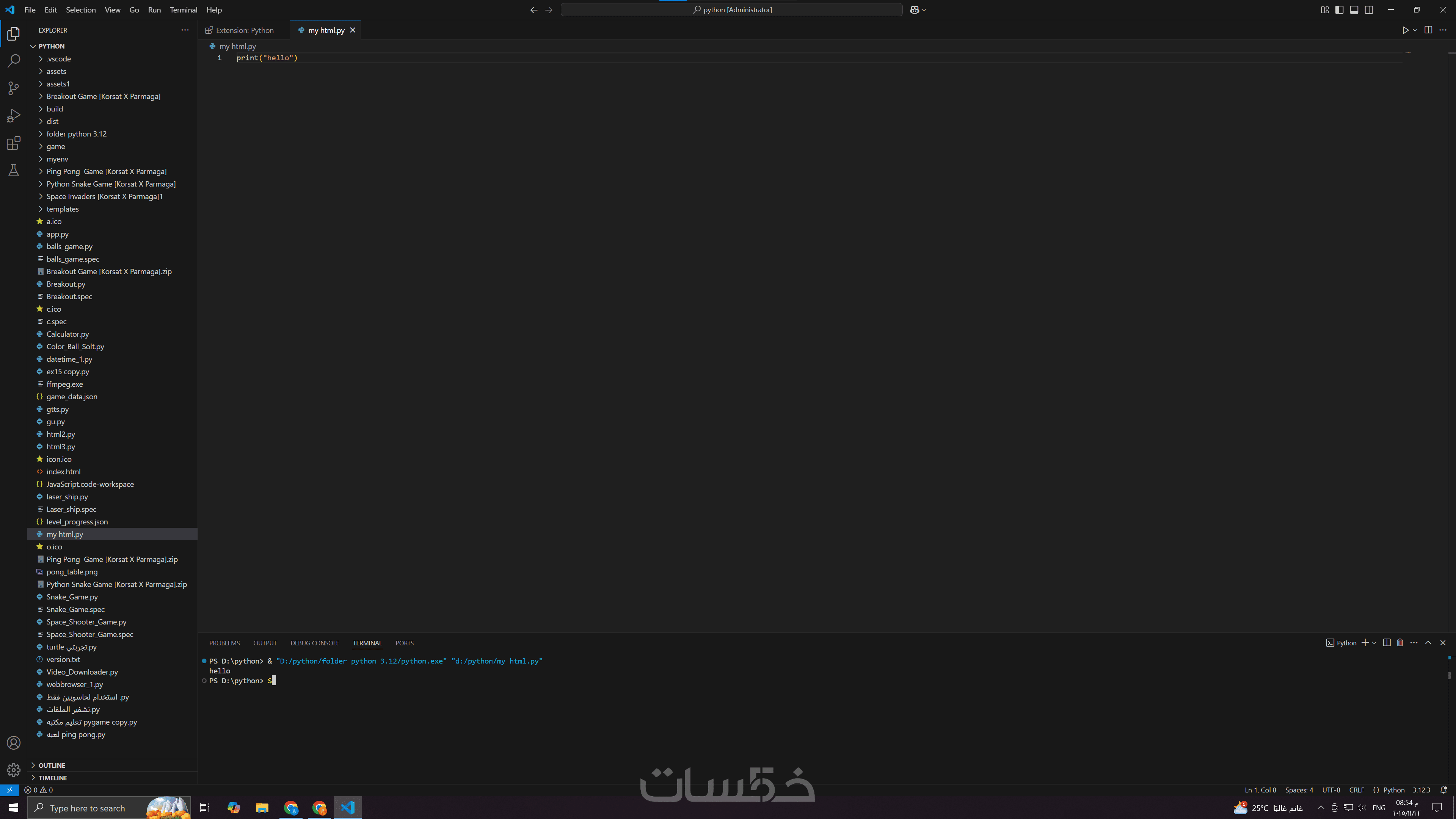Screen dimensions: 1456x819
Task: Toggle primary side bar layout button
Action: 1339,9
